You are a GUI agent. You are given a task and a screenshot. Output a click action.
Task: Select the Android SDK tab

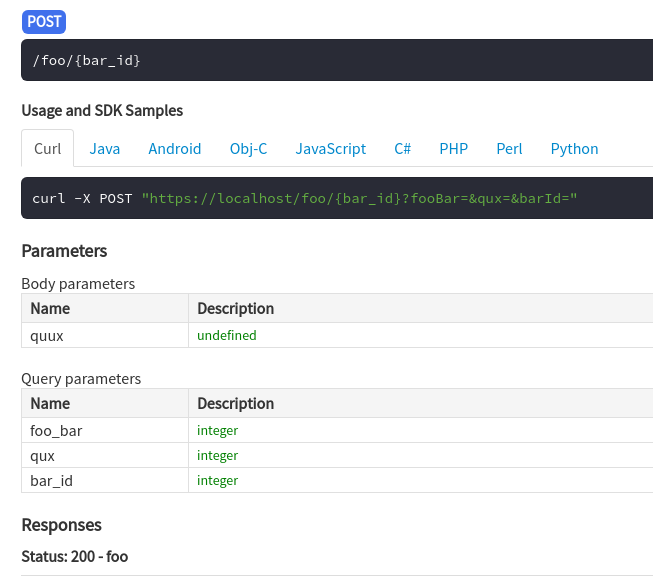tap(175, 149)
